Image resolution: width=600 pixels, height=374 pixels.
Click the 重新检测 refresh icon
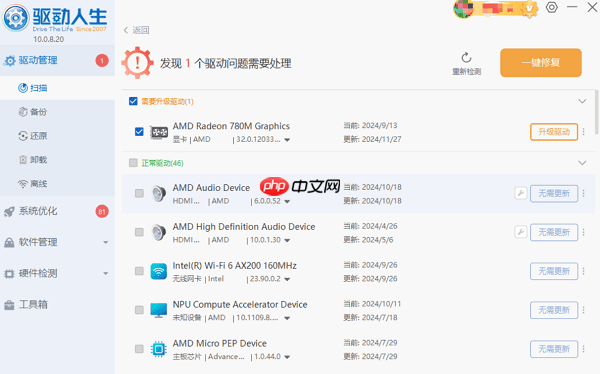[466, 58]
